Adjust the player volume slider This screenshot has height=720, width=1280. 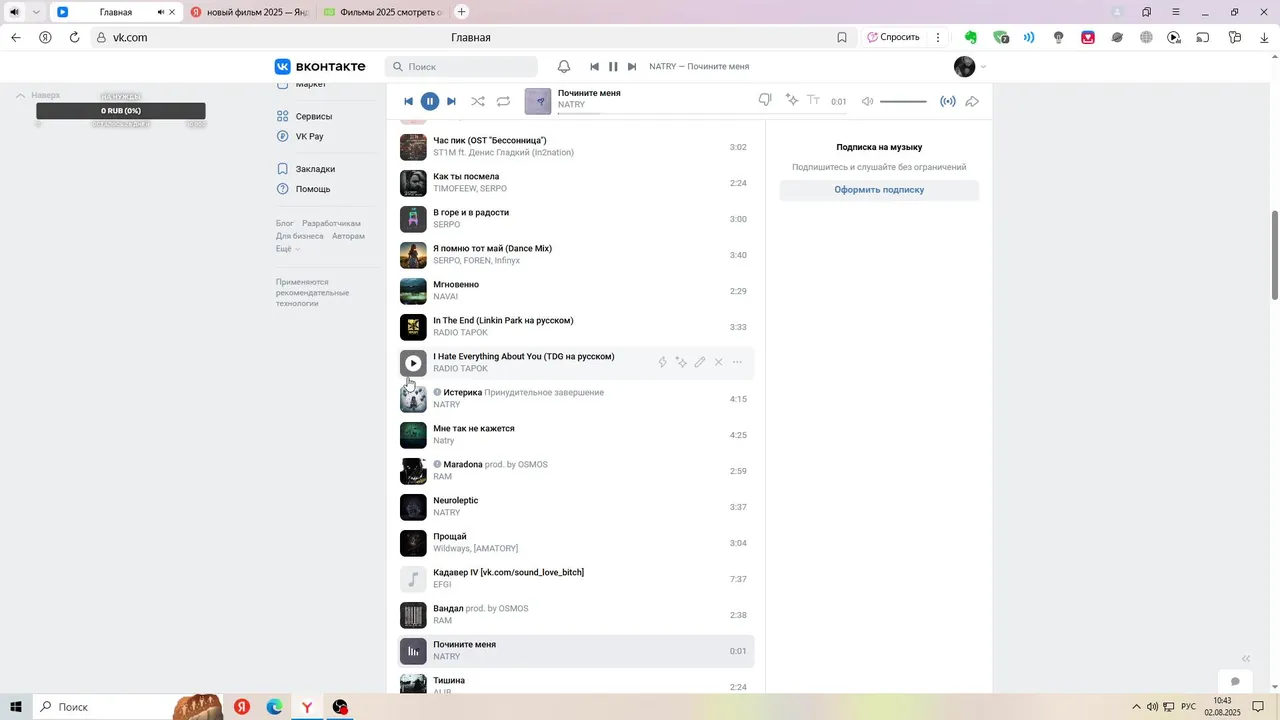pos(903,101)
